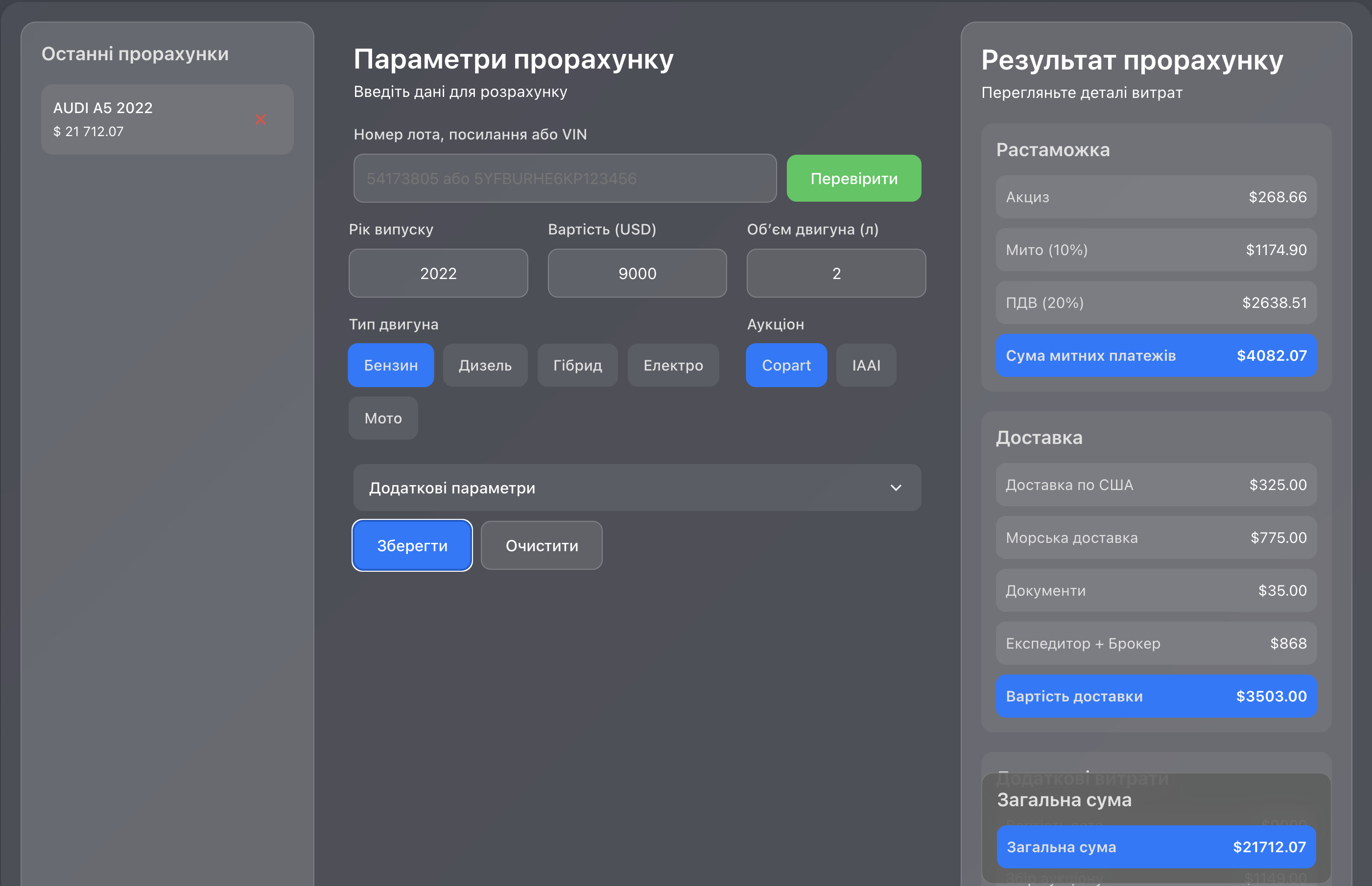Click the Загальна сума total row
1372x886 pixels.
click(x=1156, y=847)
